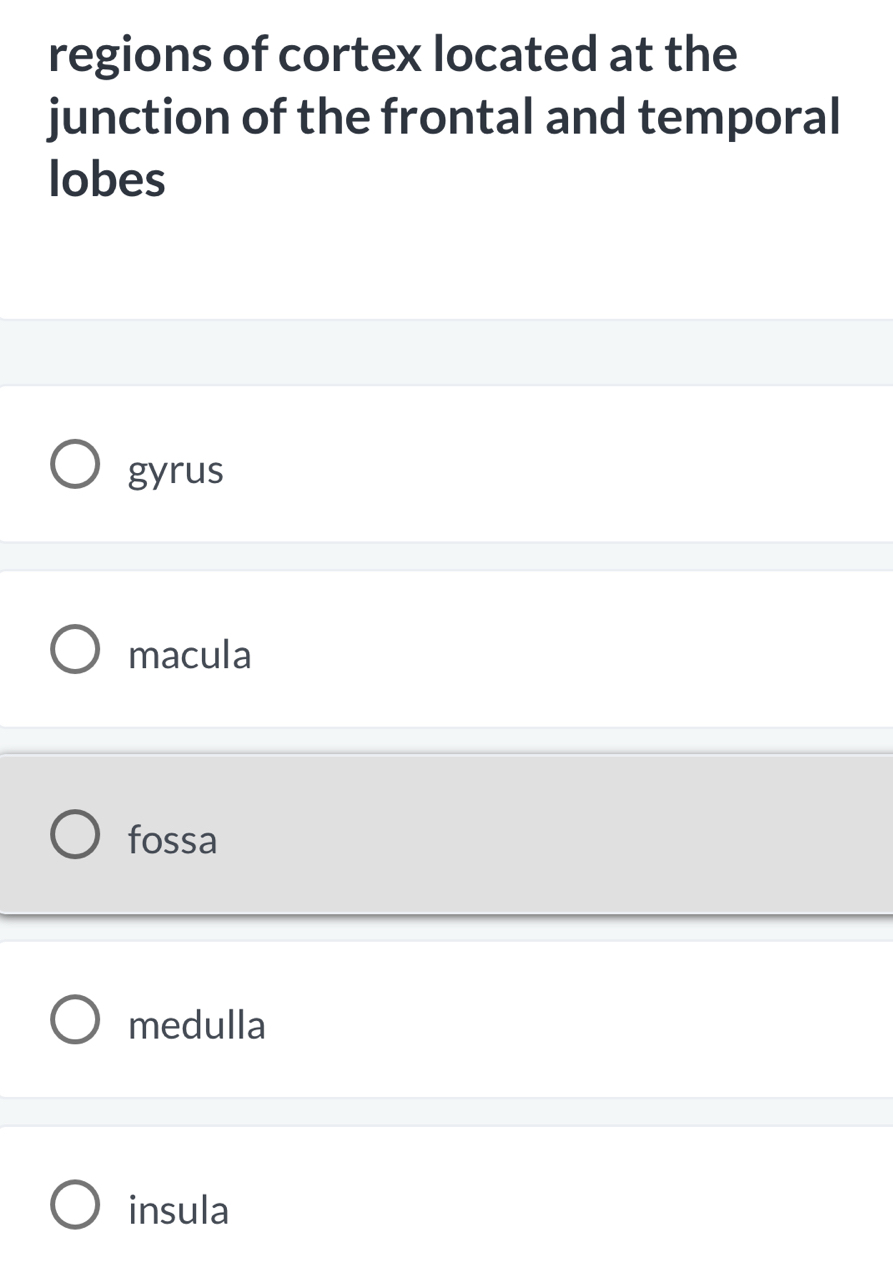Click the question text about cortex regions
Screen dimensions: 893x1273
tap(444, 117)
